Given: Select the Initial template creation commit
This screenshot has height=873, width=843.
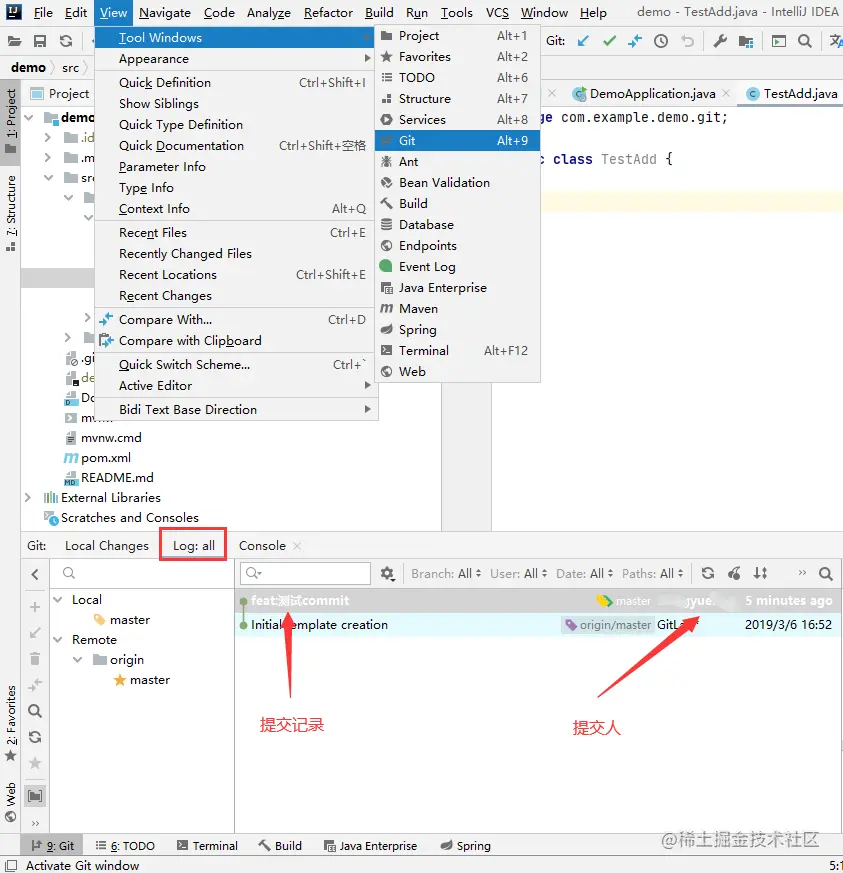Looking at the screenshot, I should (538, 625).
